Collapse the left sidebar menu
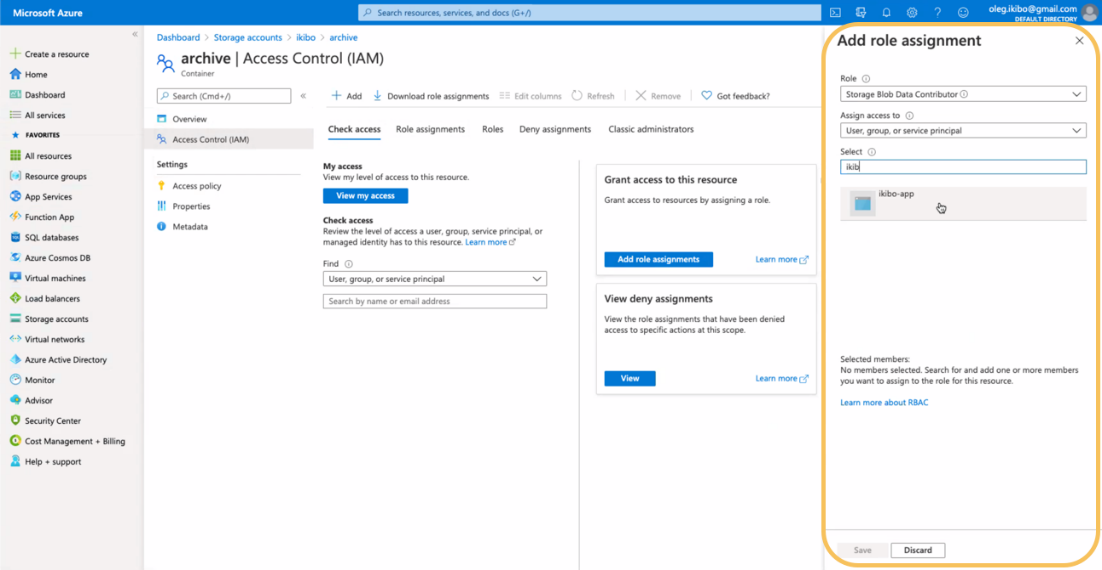 [x=135, y=34]
